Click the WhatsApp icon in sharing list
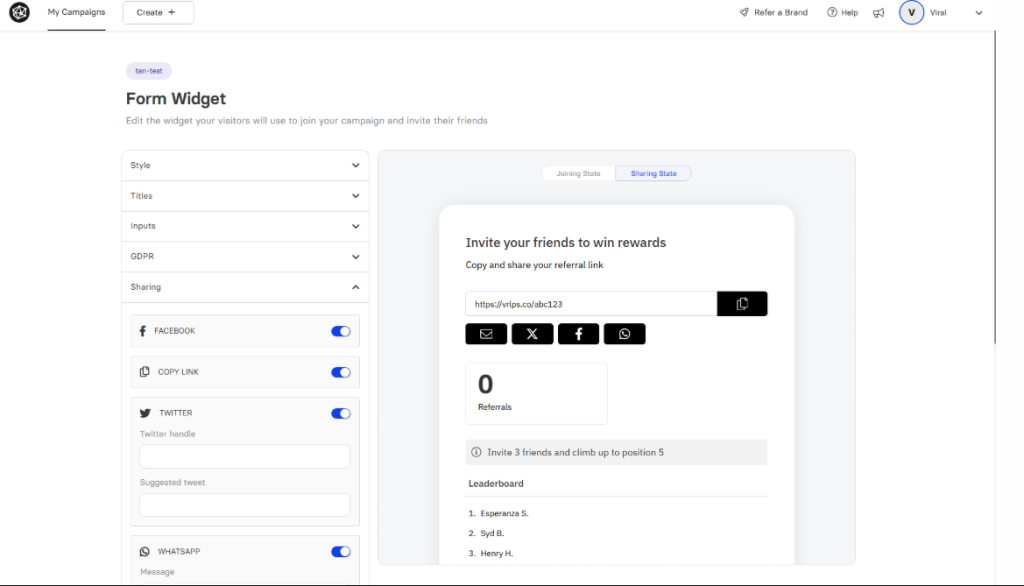This screenshot has height=586, width=1024. [x=144, y=551]
